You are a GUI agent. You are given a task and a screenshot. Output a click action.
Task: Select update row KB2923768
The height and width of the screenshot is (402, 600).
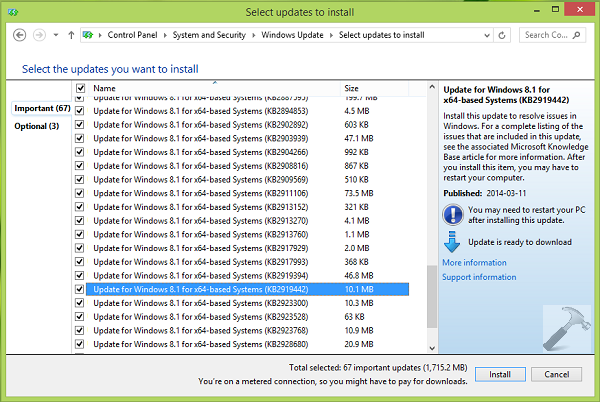coord(247,331)
